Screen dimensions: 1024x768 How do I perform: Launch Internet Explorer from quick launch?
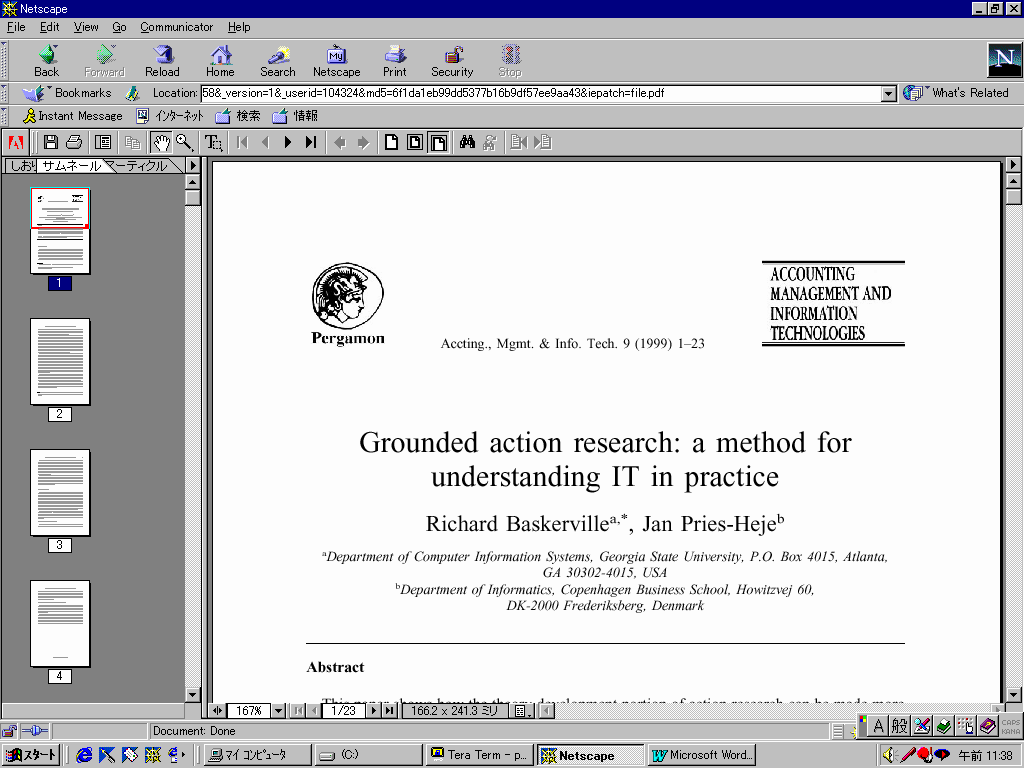tap(84, 755)
